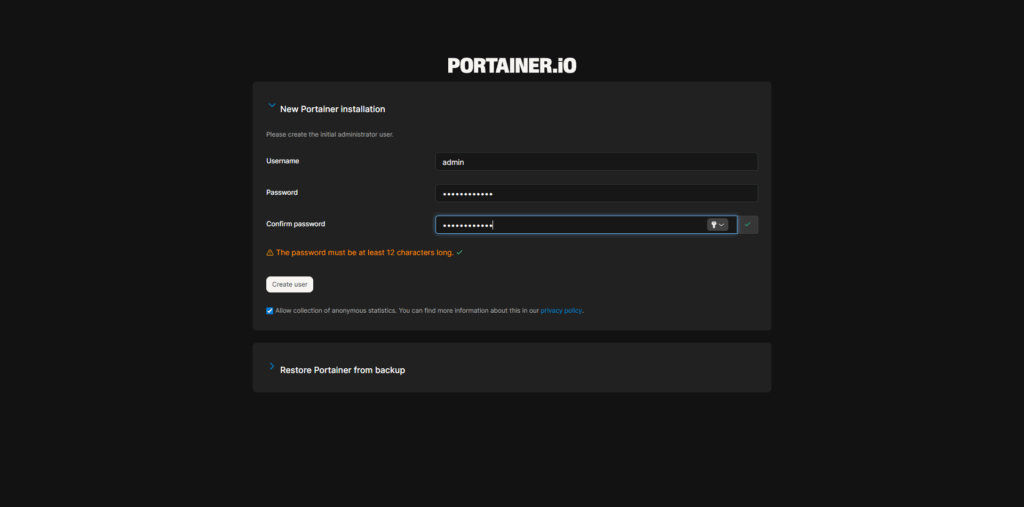Image resolution: width=1024 pixels, height=507 pixels.
Task: Open the password manager key dropdown
Action: click(717, 225)
